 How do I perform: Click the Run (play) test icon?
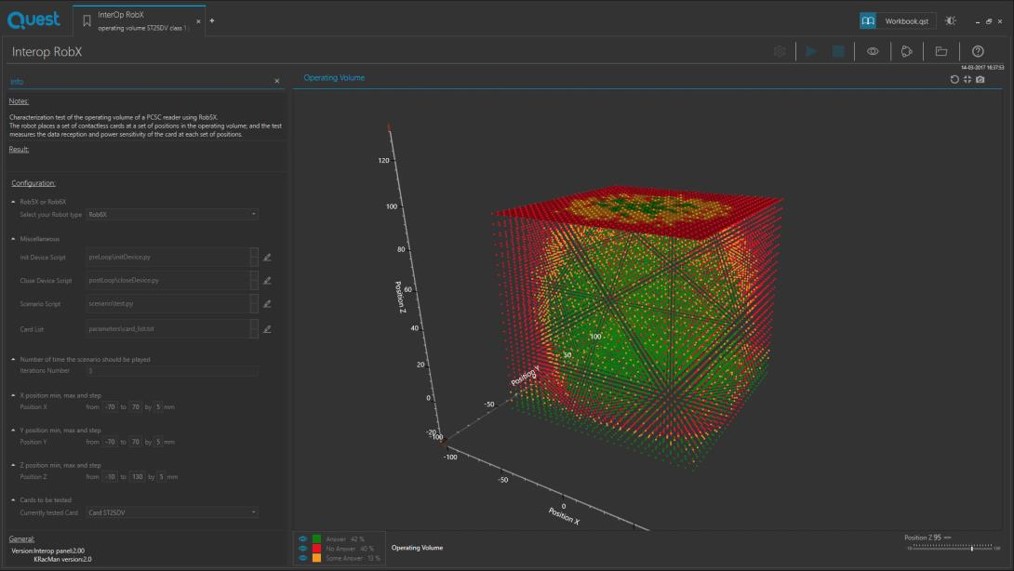pyautogui.click(x=811, y=51)
